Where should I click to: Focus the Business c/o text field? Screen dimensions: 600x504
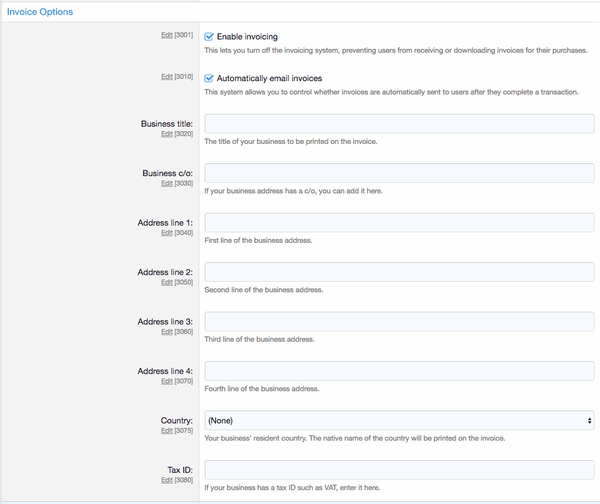tap(399, 173)
